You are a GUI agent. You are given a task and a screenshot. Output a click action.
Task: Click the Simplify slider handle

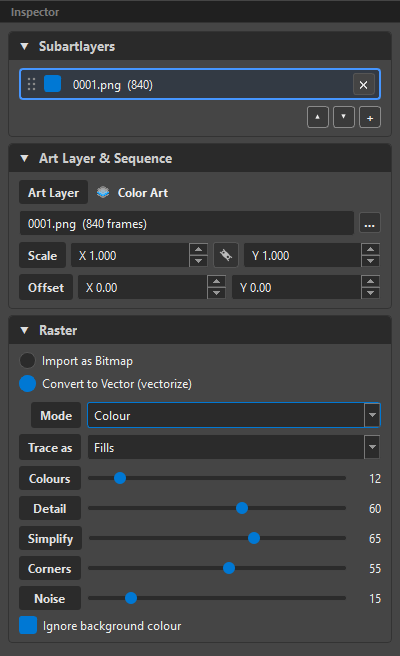pos(254,538)
